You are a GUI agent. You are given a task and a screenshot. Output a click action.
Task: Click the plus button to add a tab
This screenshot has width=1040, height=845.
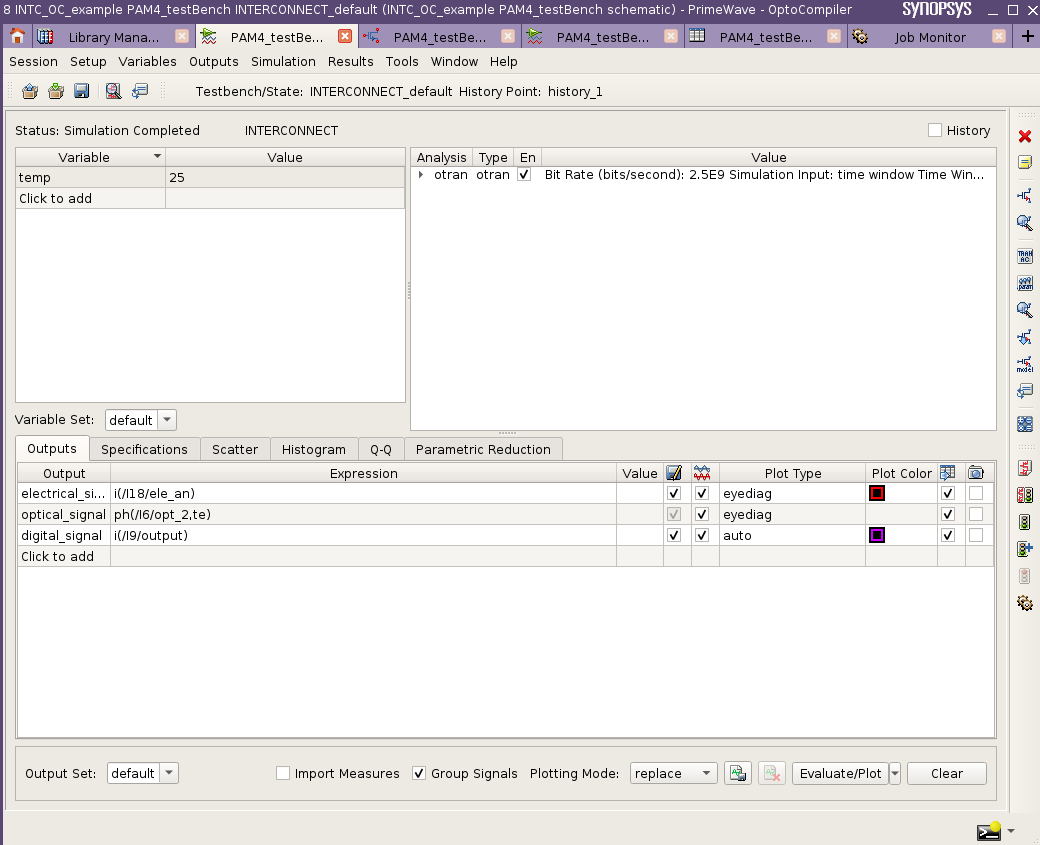[1027, 36]
